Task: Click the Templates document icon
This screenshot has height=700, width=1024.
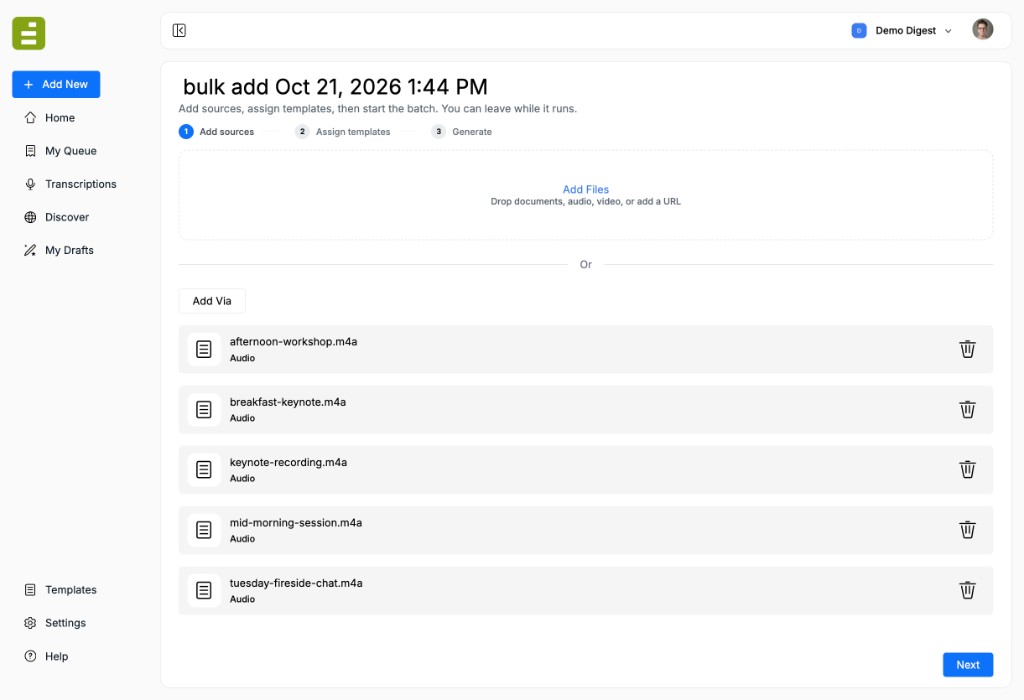Action: coord(30,590)
